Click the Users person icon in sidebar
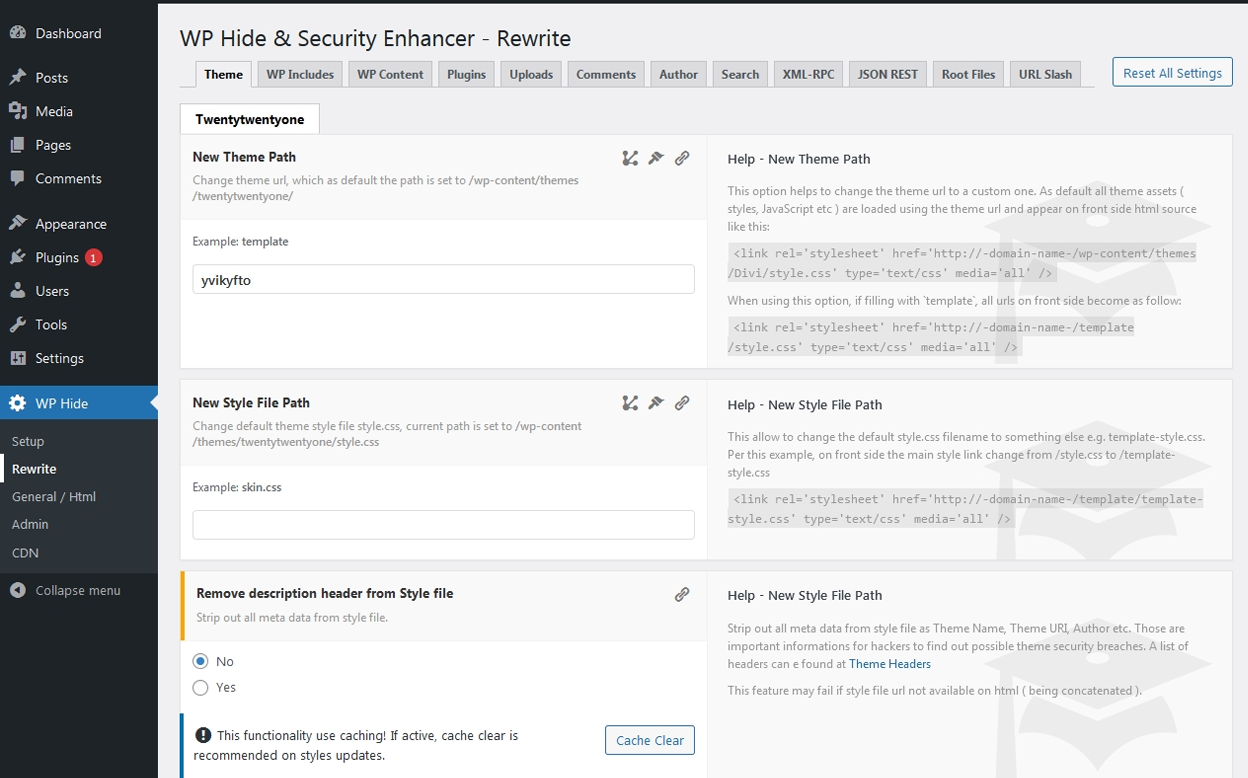The height and width of the screenshot is (778, 1248). point(18,291)
